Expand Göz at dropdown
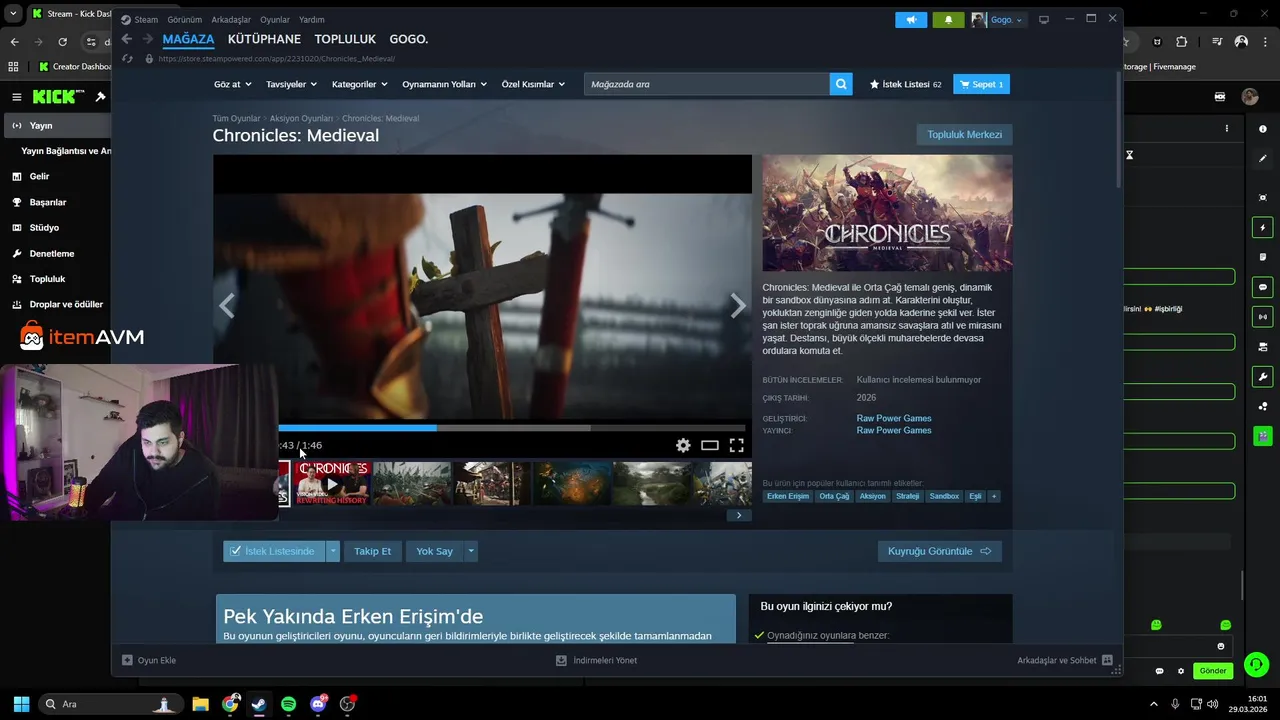 [232, 84]
